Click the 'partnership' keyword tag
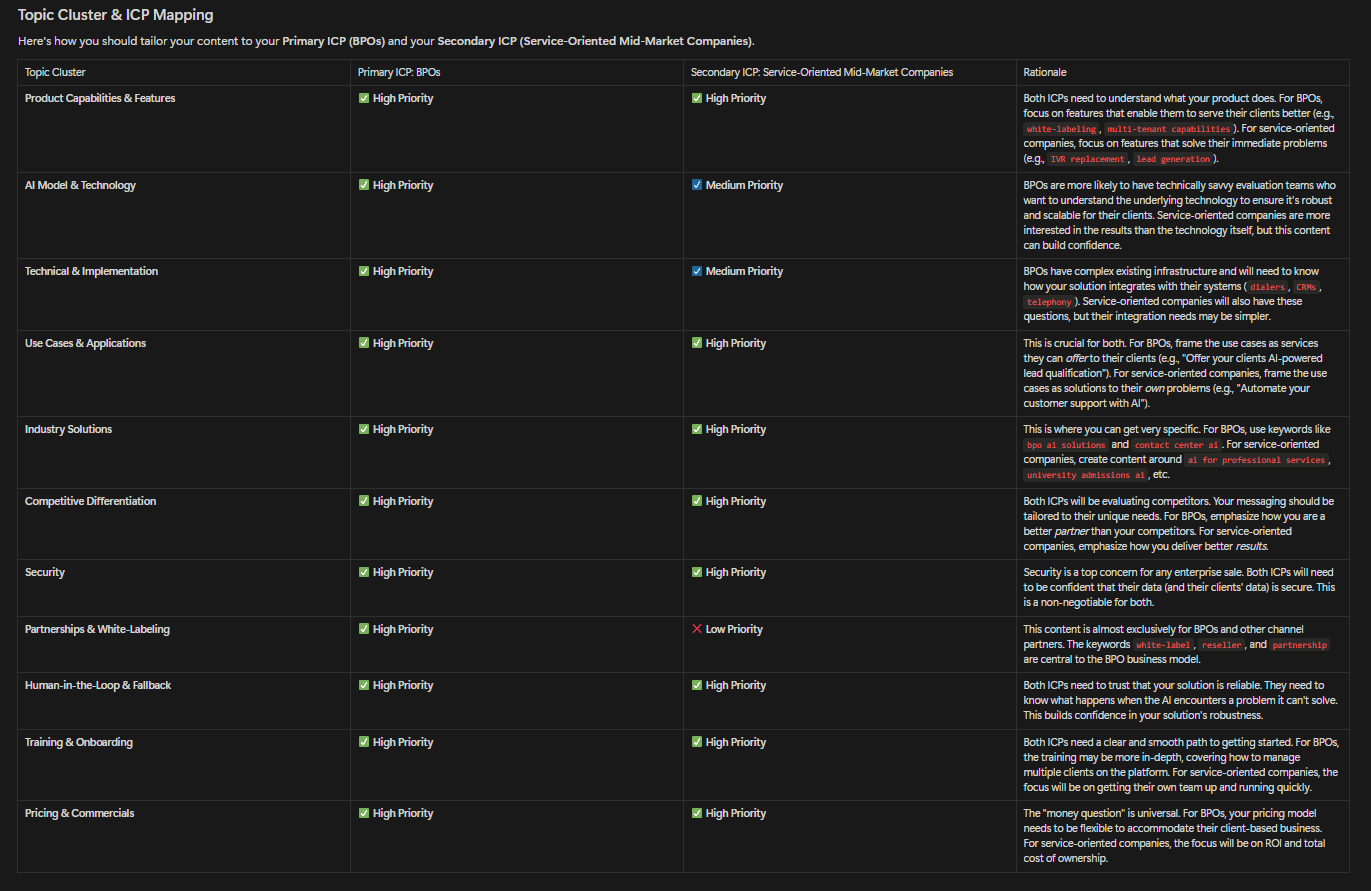The height and width of the screenshot is (891, 1371). tap(1300, 645)
